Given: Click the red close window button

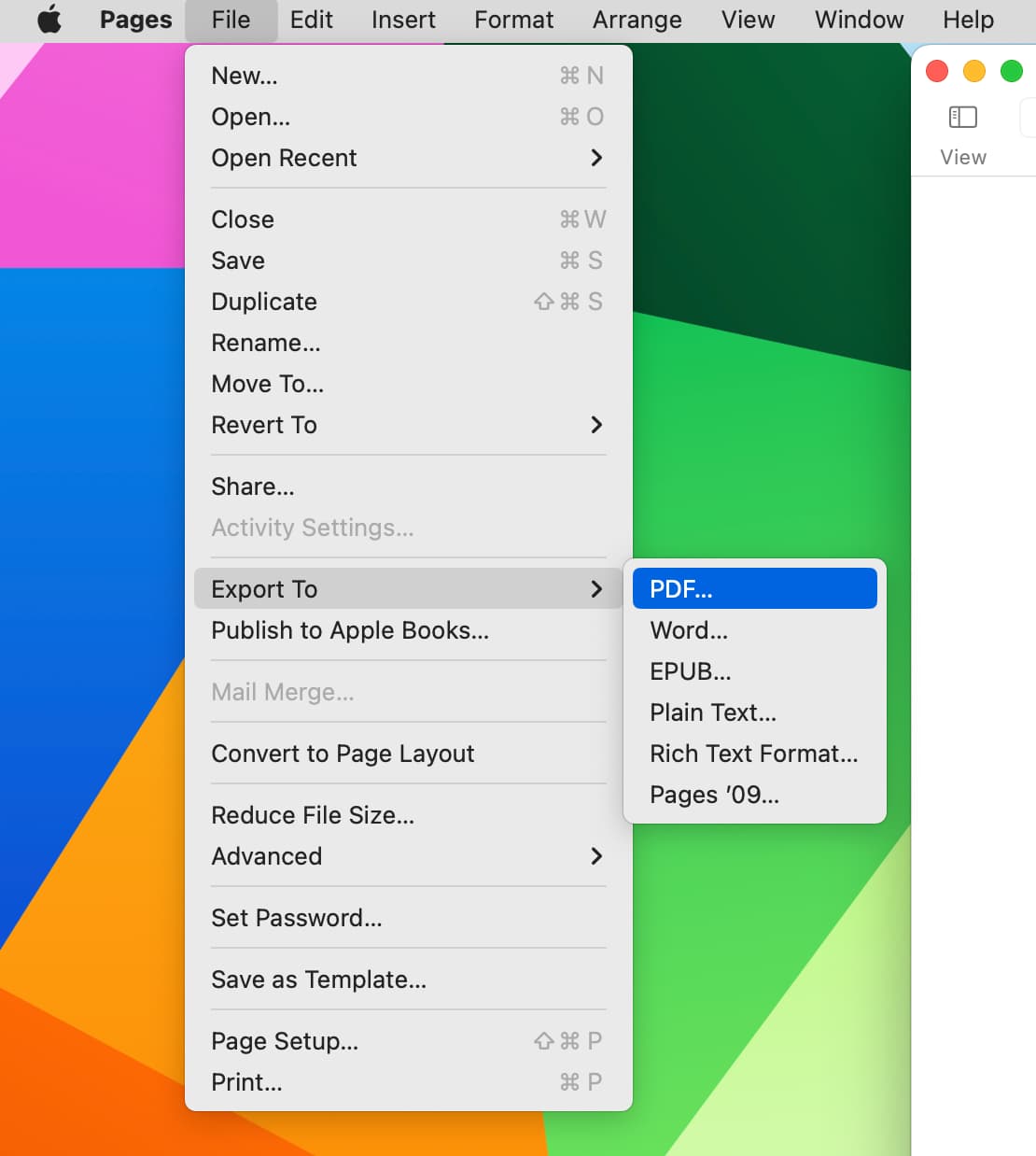Looking at the screenshot, I should (x=937, y=71).
